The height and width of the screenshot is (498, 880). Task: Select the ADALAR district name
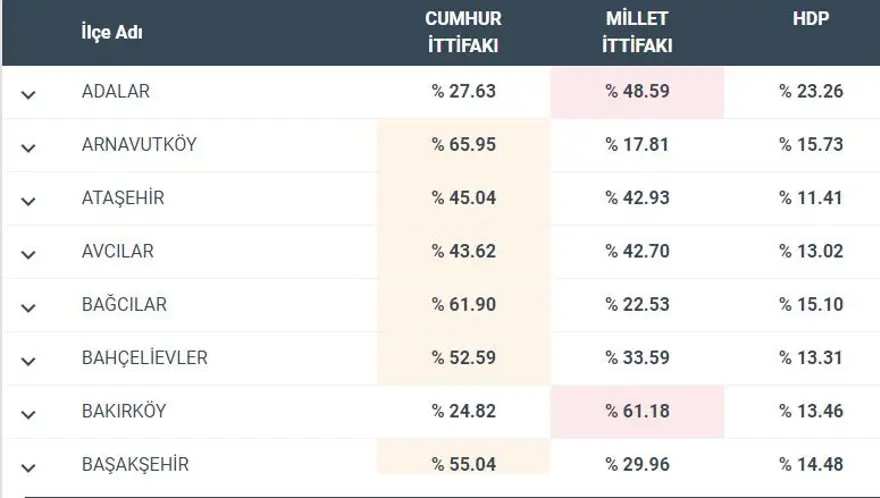coord(116,92)
